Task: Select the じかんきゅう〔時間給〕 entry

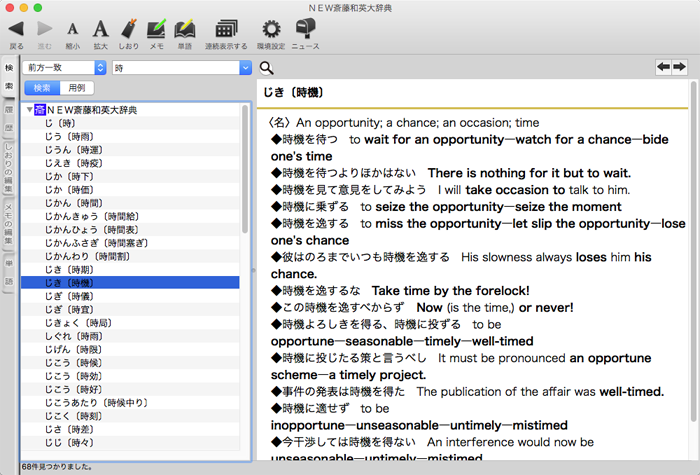Action: (130, 217)
